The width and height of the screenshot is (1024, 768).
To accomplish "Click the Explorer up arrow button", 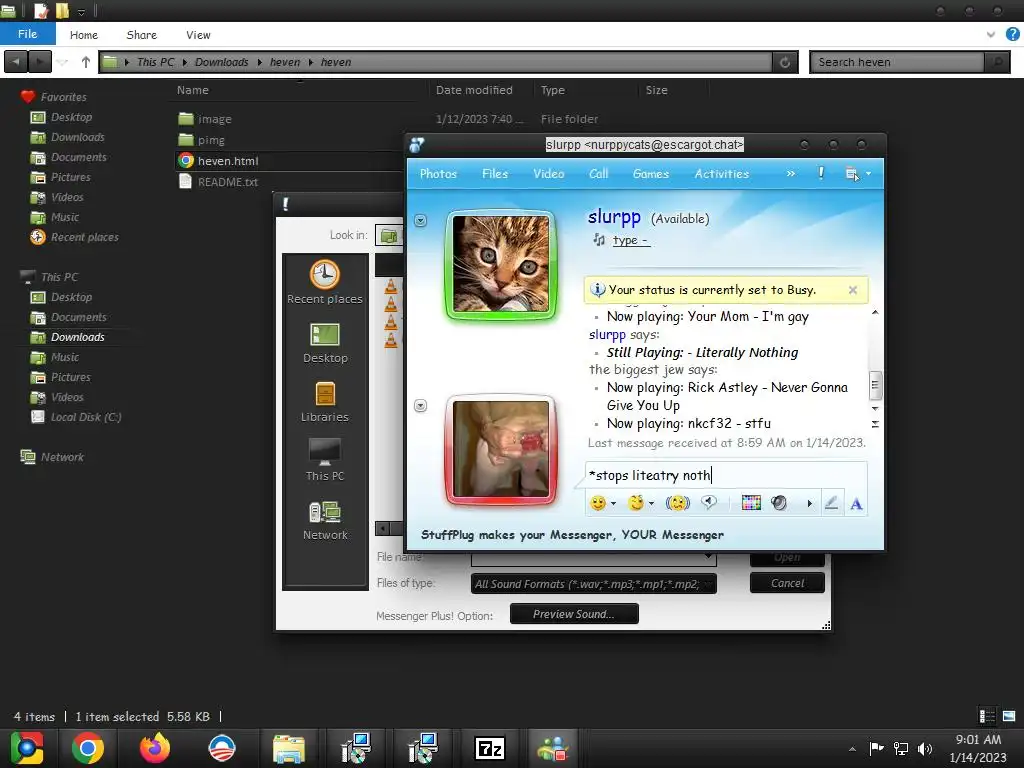I will coord(86,62).
